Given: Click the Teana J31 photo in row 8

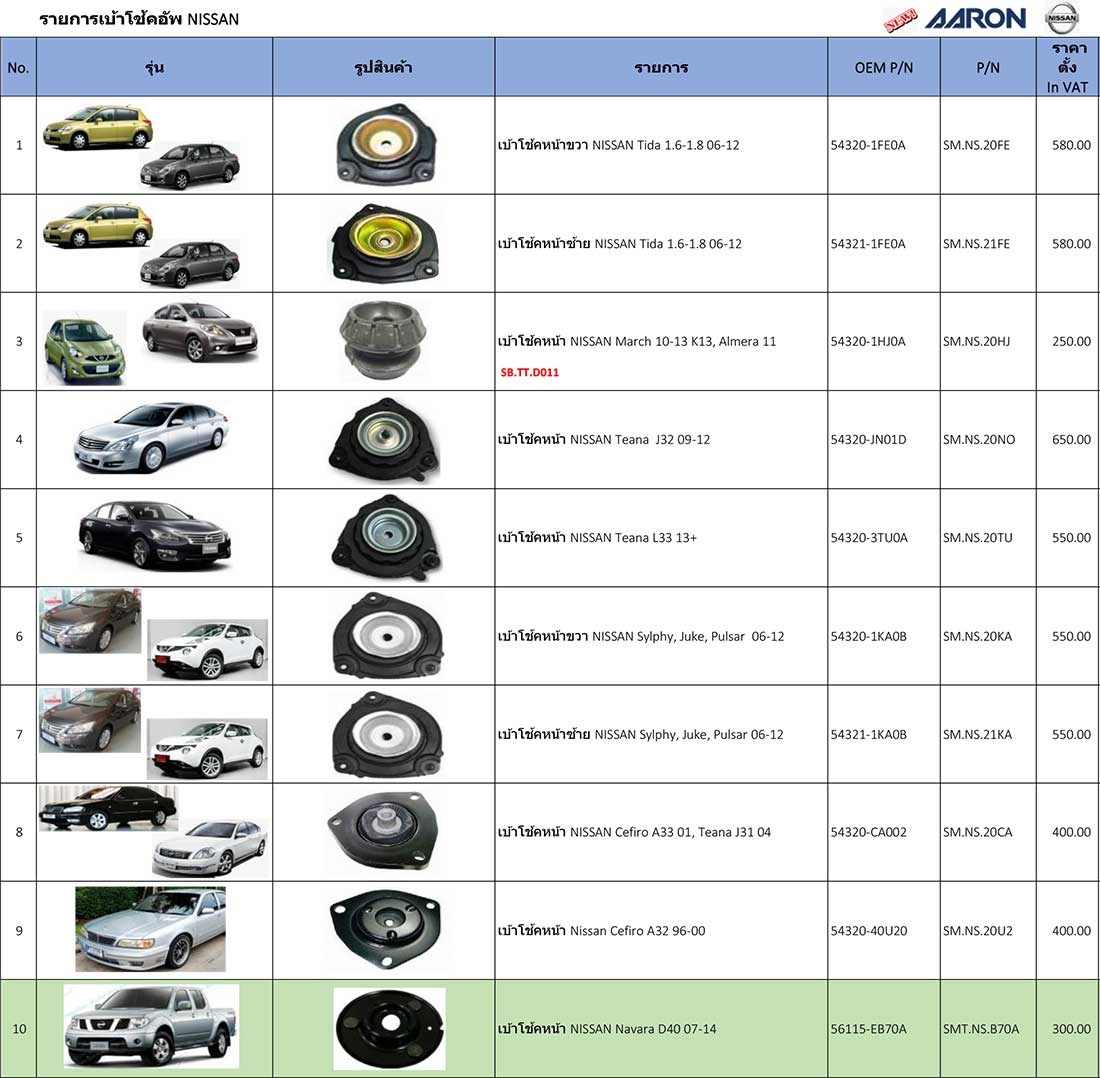Looking at the screenshot, I should (210, 849).
